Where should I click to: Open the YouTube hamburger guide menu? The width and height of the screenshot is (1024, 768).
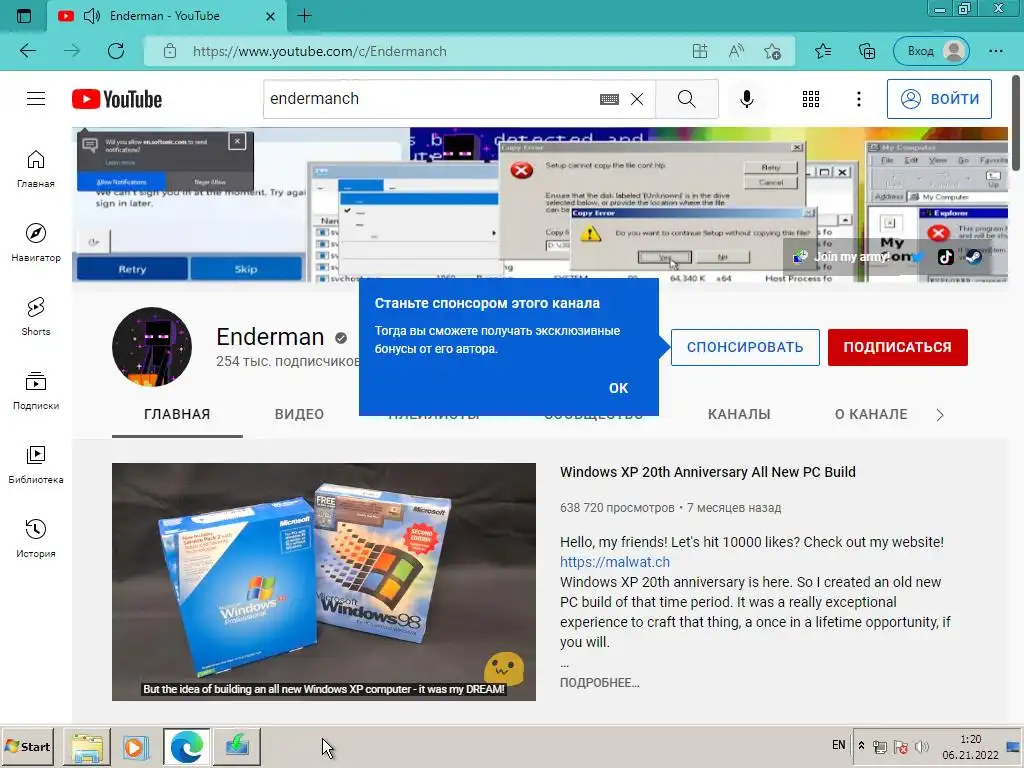click(36, 99)
